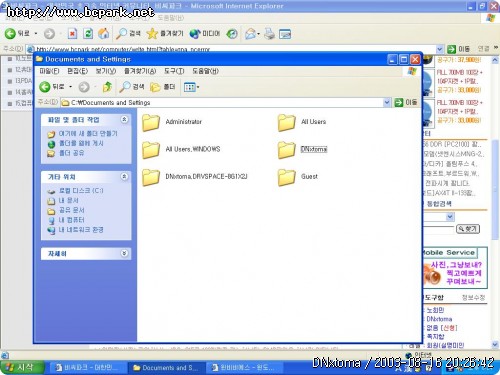Viewport: 500px width, 375px height.
Task: Open View menu in Explorer window
Action: (x=106, y=71)
